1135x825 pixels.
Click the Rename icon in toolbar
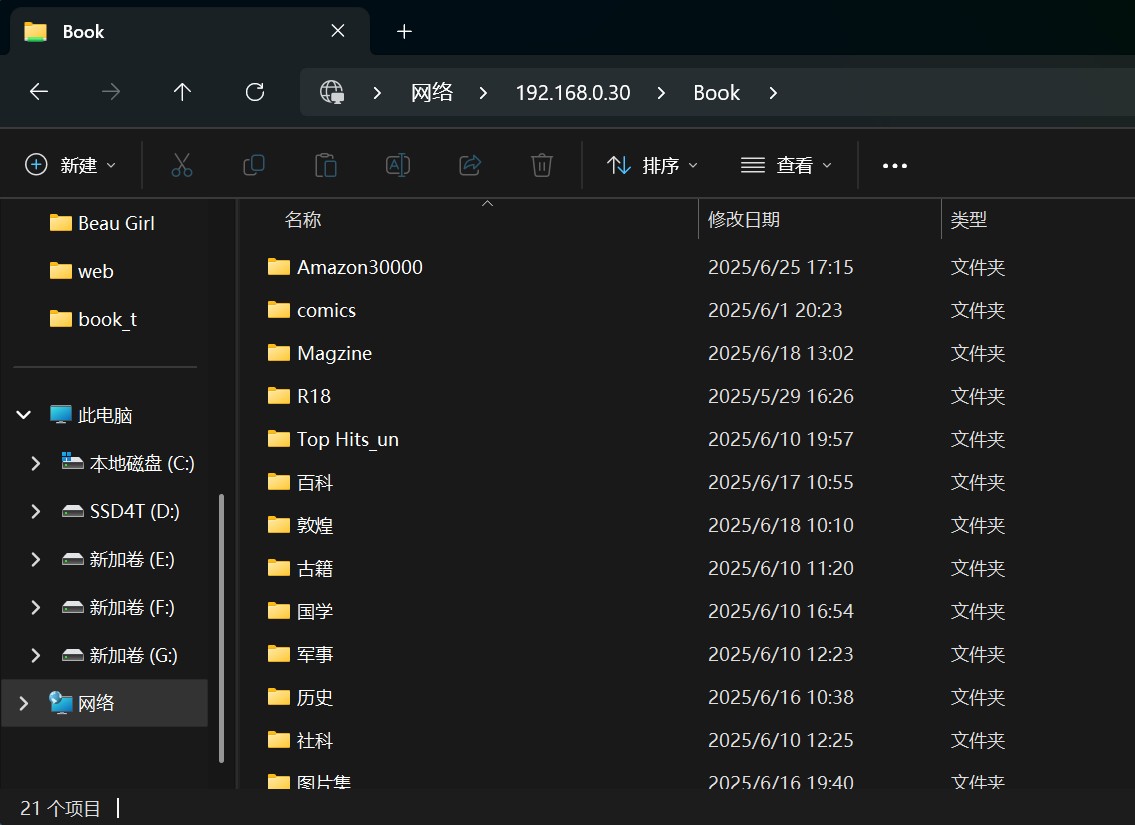point(398,165)
